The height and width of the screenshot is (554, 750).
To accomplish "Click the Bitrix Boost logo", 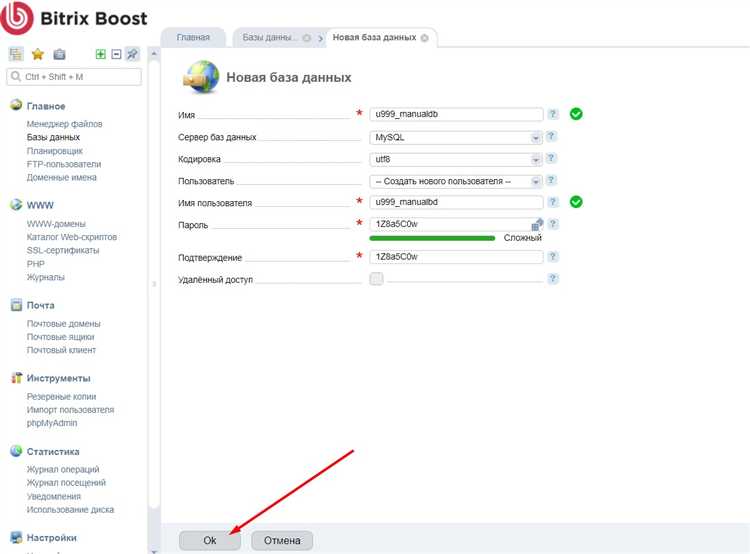I will [74, 18].
